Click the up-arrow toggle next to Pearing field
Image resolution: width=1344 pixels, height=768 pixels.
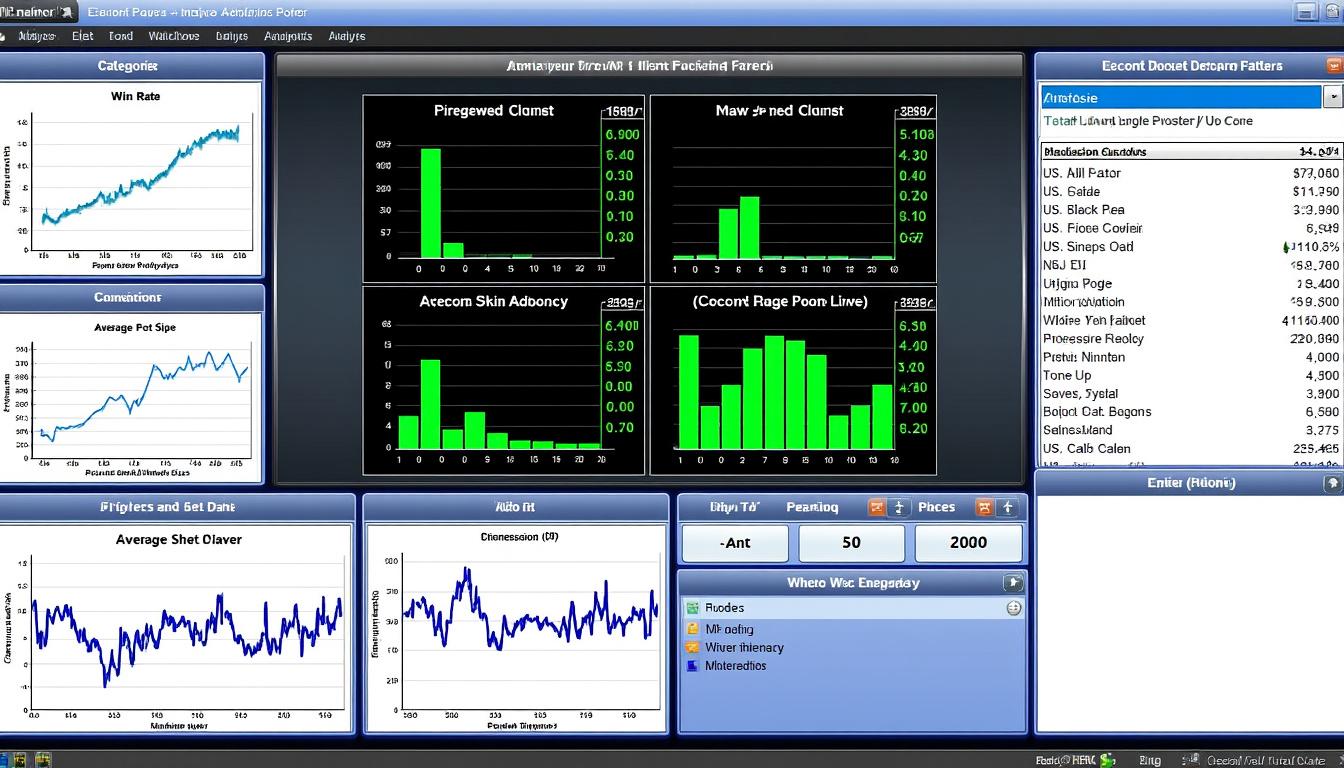(x=901, y=507)
